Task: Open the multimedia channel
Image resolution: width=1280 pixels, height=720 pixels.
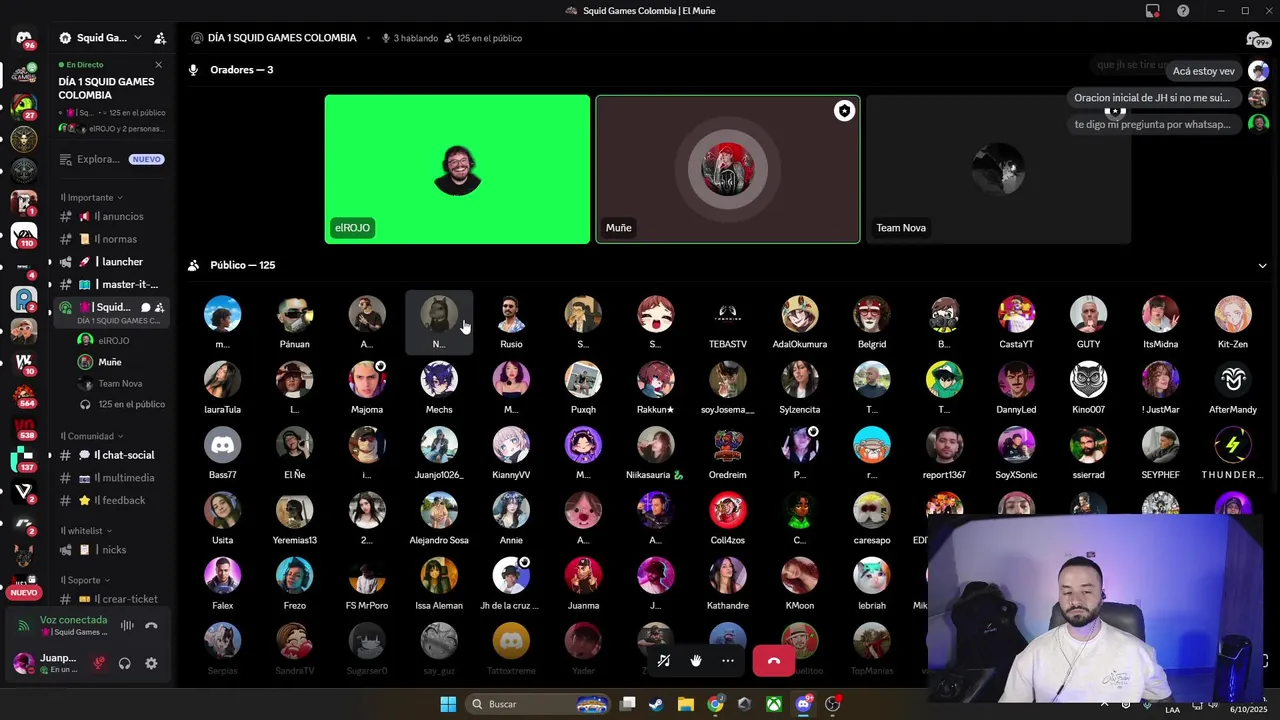Action: [111, 478]
